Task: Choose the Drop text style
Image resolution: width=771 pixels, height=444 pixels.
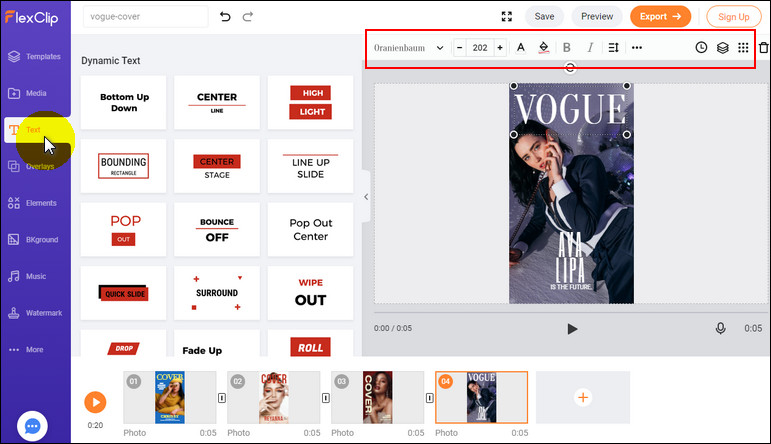Action: (x=123, y=344)
